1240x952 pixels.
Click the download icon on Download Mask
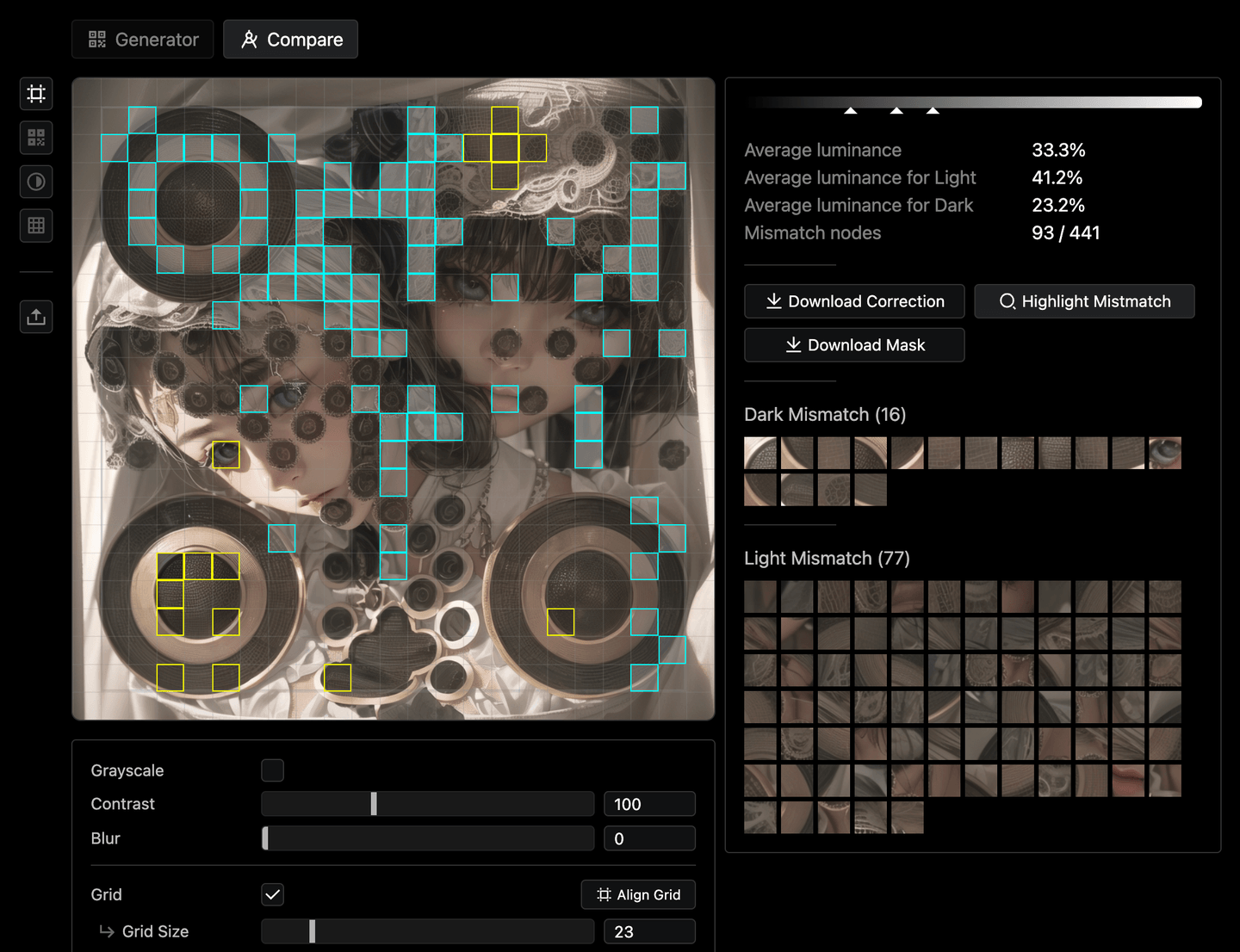click(791, 344)
